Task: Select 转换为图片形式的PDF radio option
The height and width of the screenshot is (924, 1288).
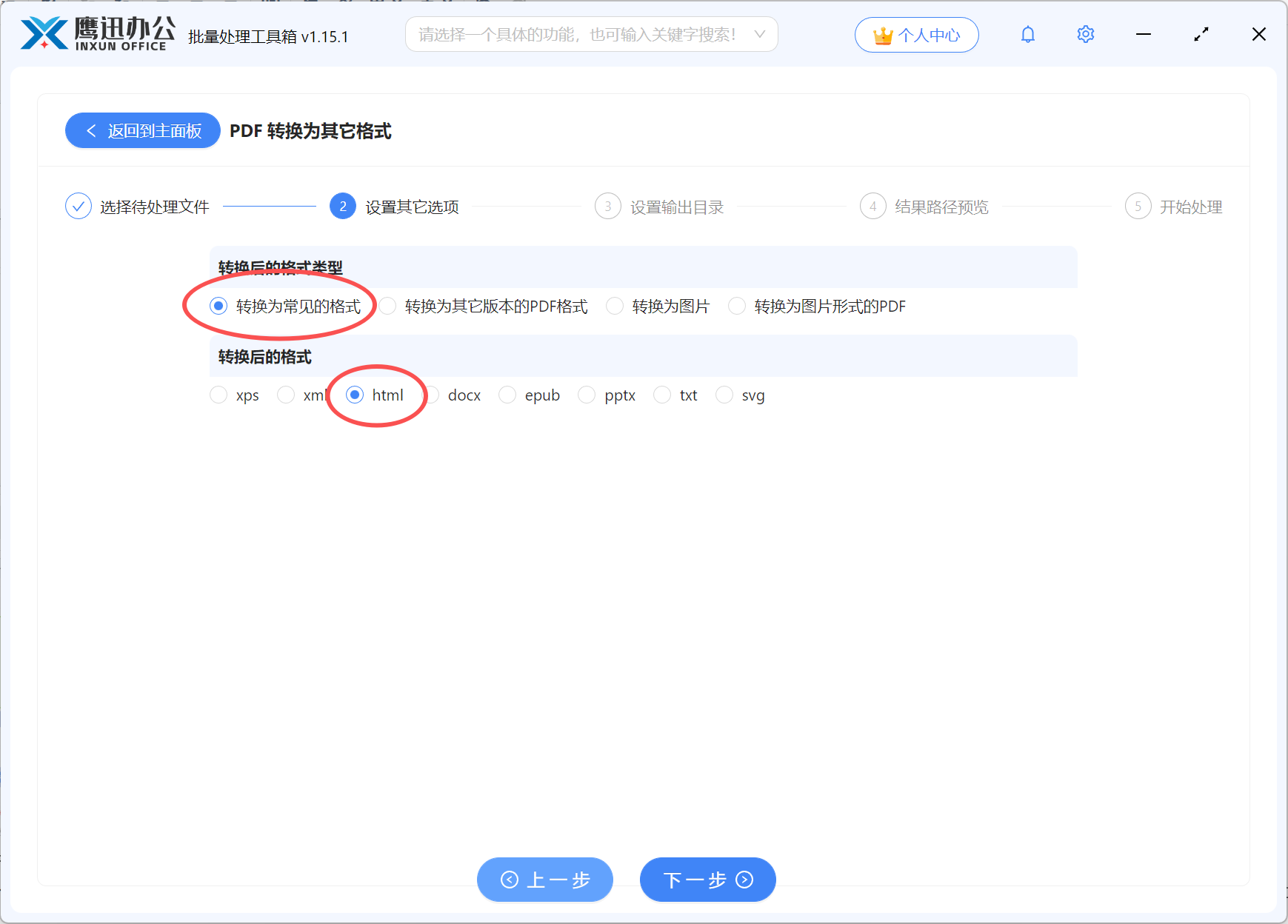Action: (x=818, y=306)
